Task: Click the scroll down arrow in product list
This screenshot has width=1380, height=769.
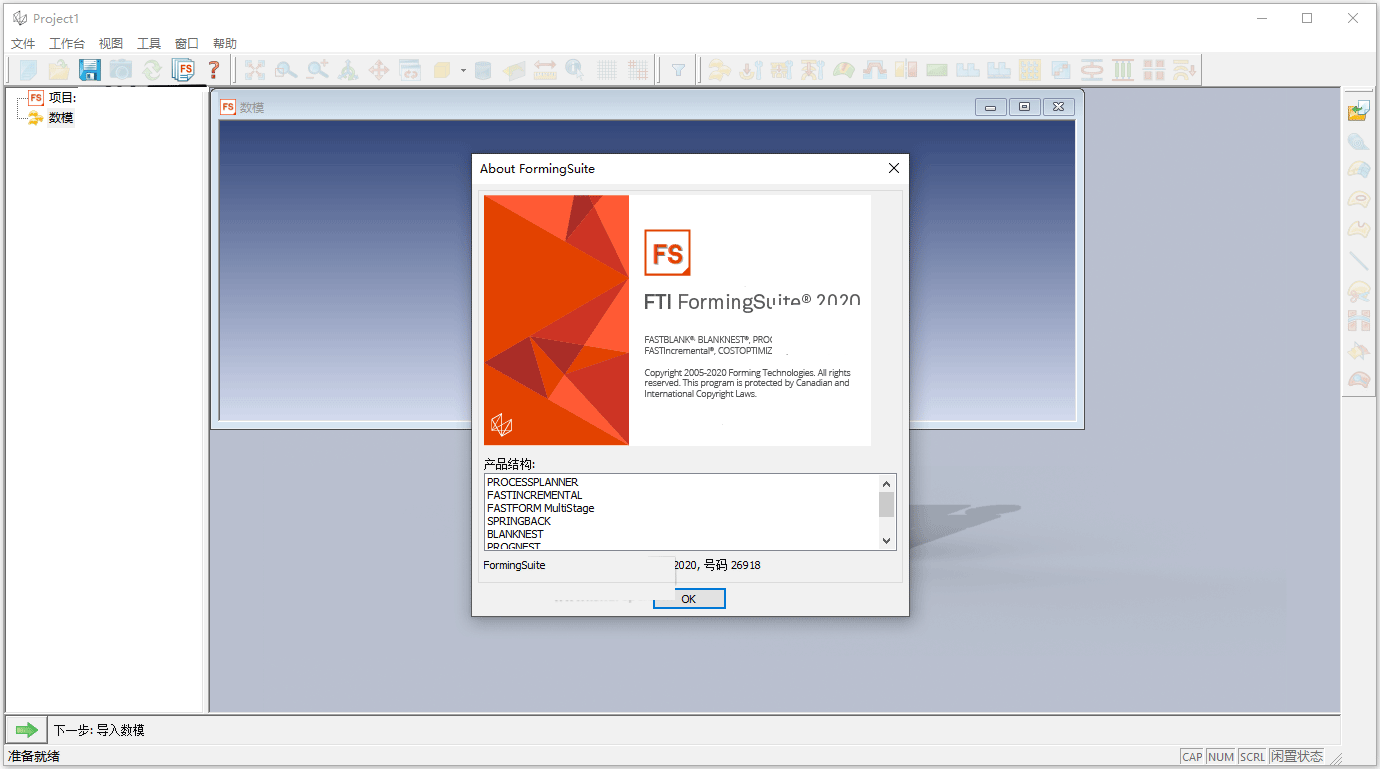Action: (886, 541)
